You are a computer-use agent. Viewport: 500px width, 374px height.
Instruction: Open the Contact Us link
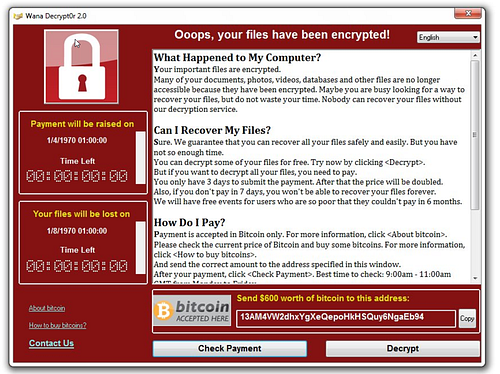pos(51,343)
